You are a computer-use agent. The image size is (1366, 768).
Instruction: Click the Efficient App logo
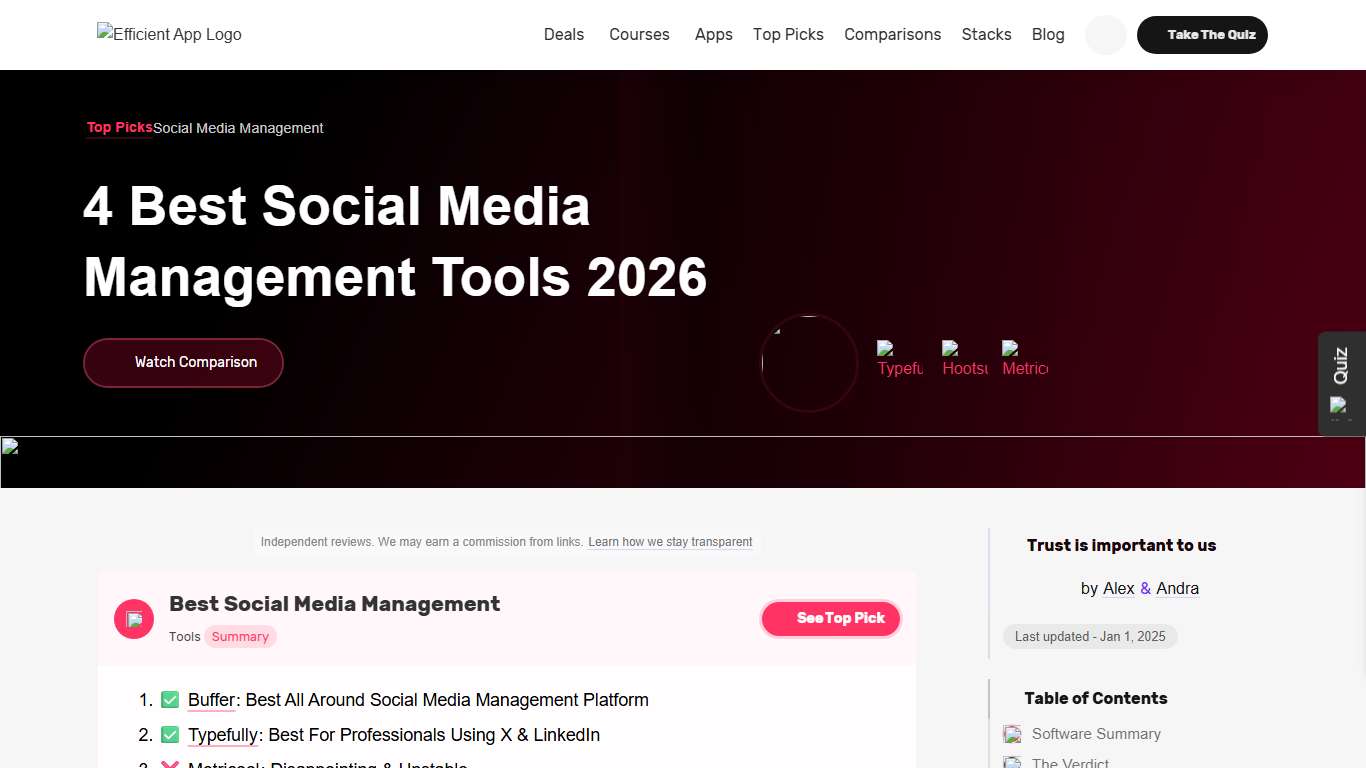(168, 34)
